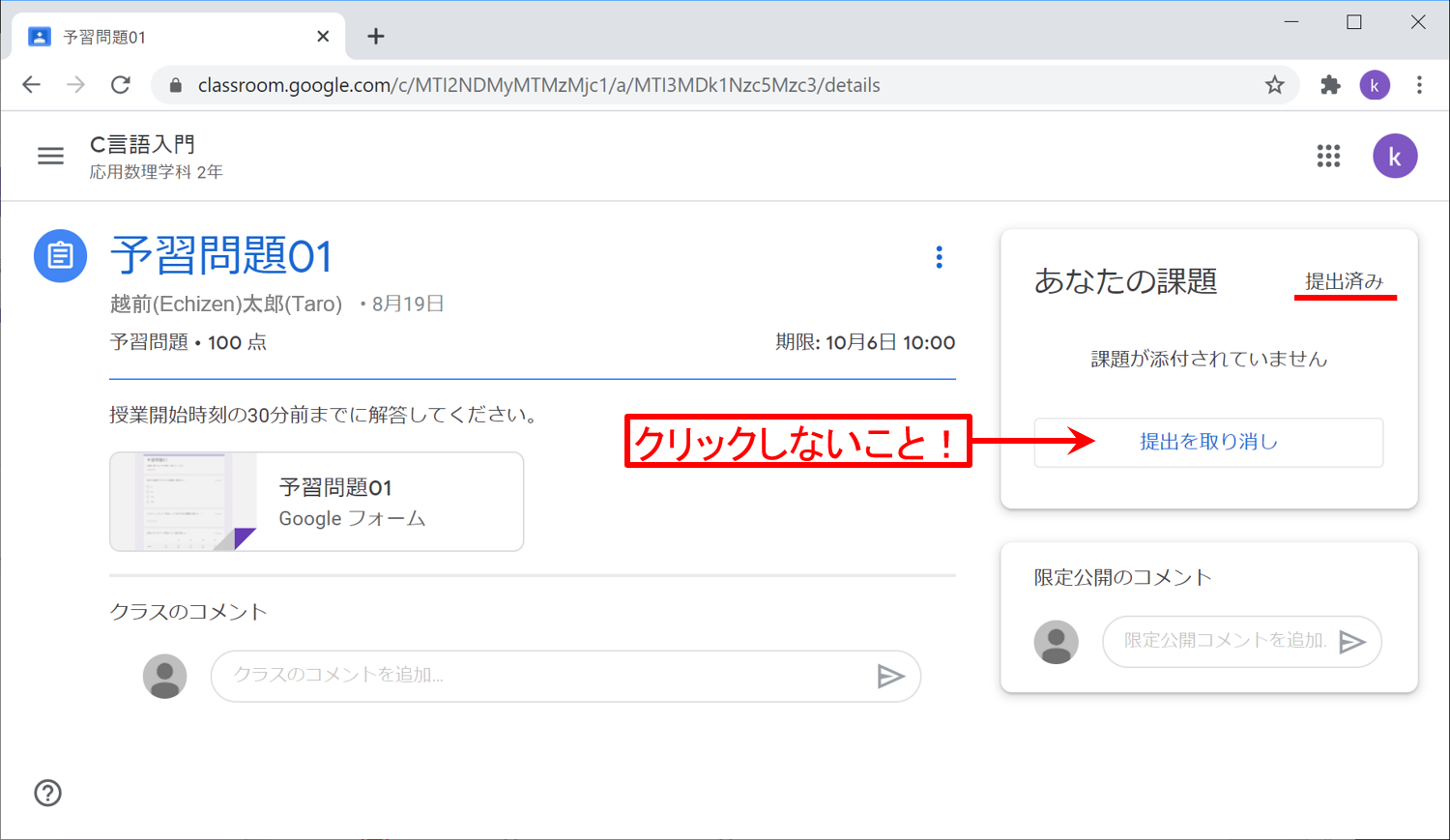Click the private comment user avatar
The image size is (1450, 840).
click(x=1057, y=642)
